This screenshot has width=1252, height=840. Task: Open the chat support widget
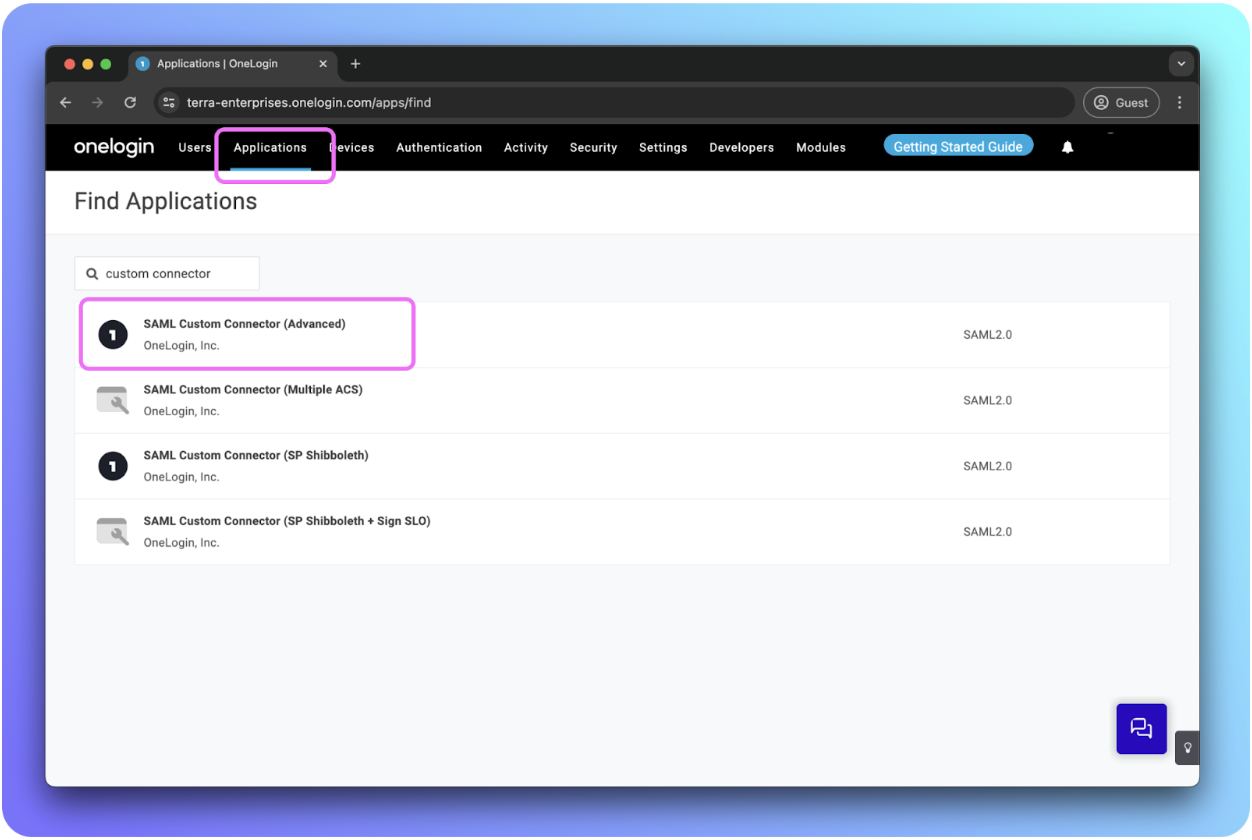click(x=1141, y=728)
